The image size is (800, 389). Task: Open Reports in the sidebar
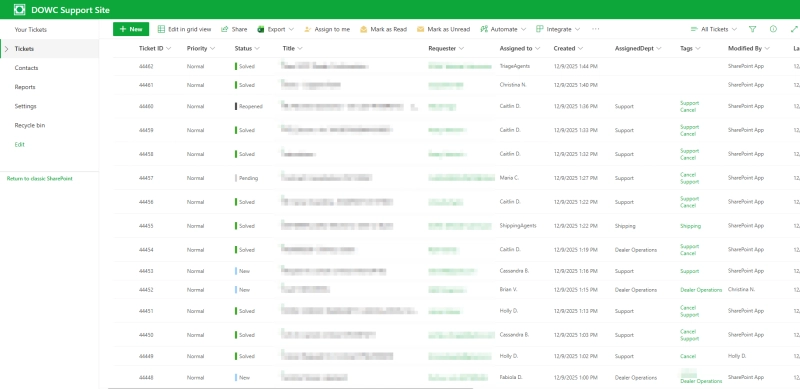point(25,87)
